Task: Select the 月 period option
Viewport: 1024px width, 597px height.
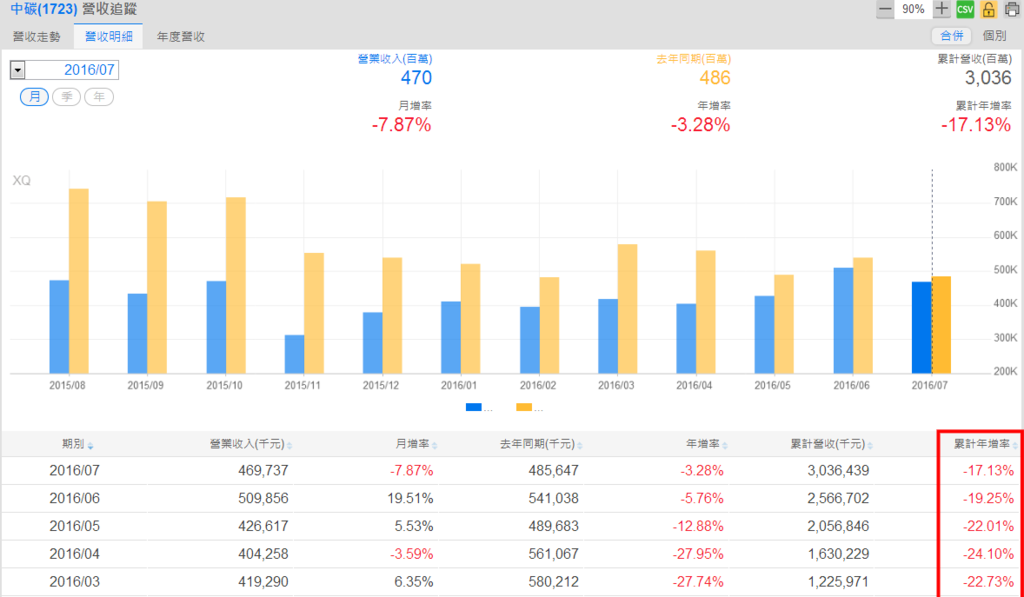Action: click(x=34, y=97)
